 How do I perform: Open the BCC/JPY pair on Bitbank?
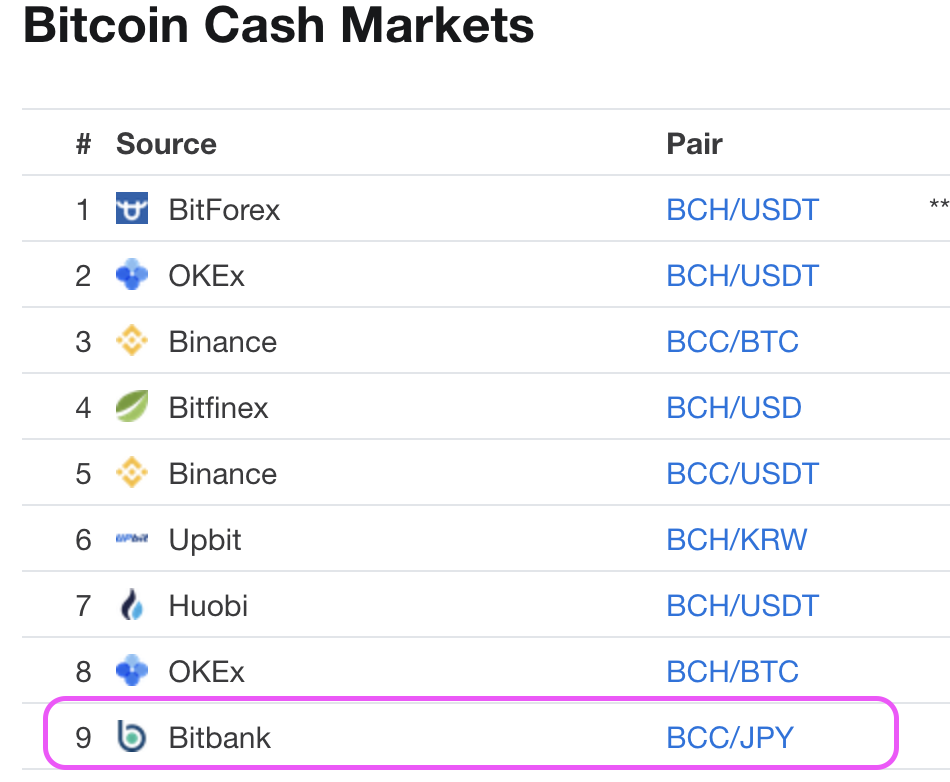tap(729, 738)
